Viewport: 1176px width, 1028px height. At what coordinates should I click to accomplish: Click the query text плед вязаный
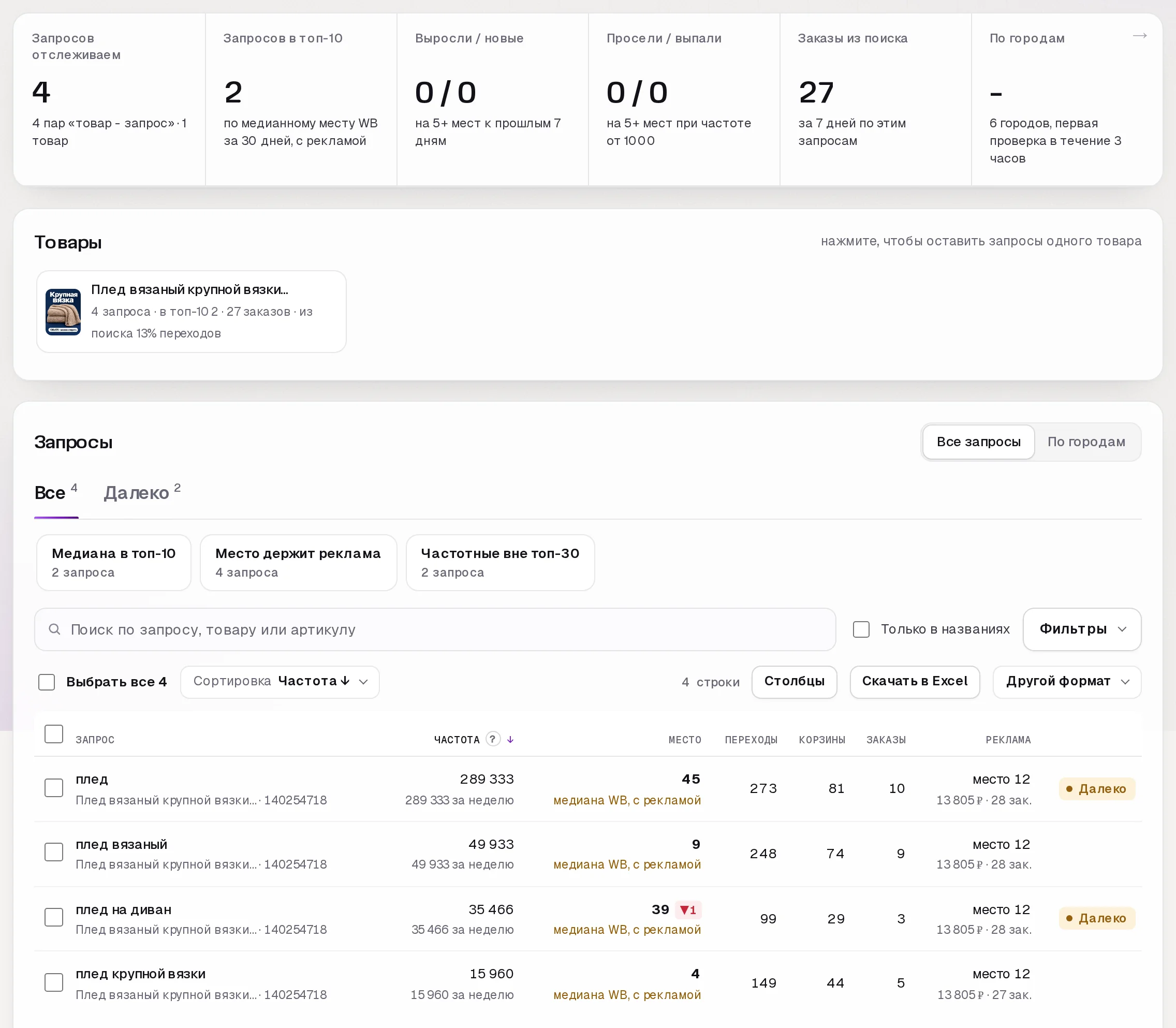click(x=122, y=844)
